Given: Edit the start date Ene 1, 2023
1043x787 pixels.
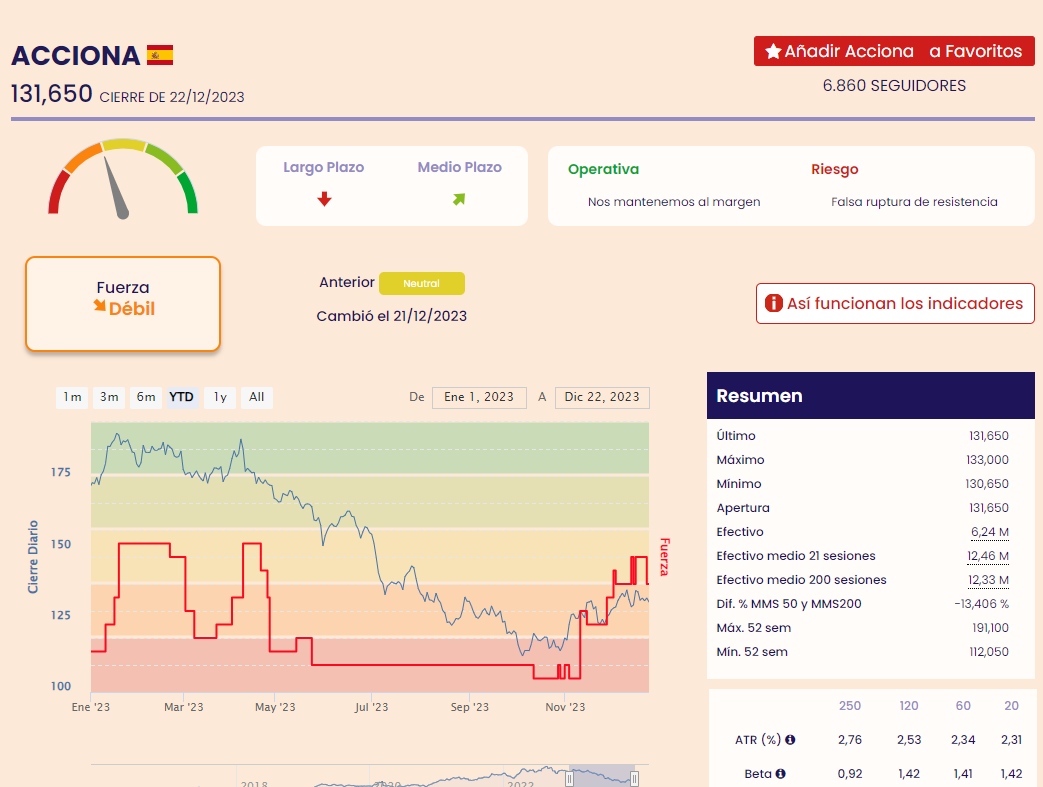Looking at the screenshot, I should (x=479, y=397).
